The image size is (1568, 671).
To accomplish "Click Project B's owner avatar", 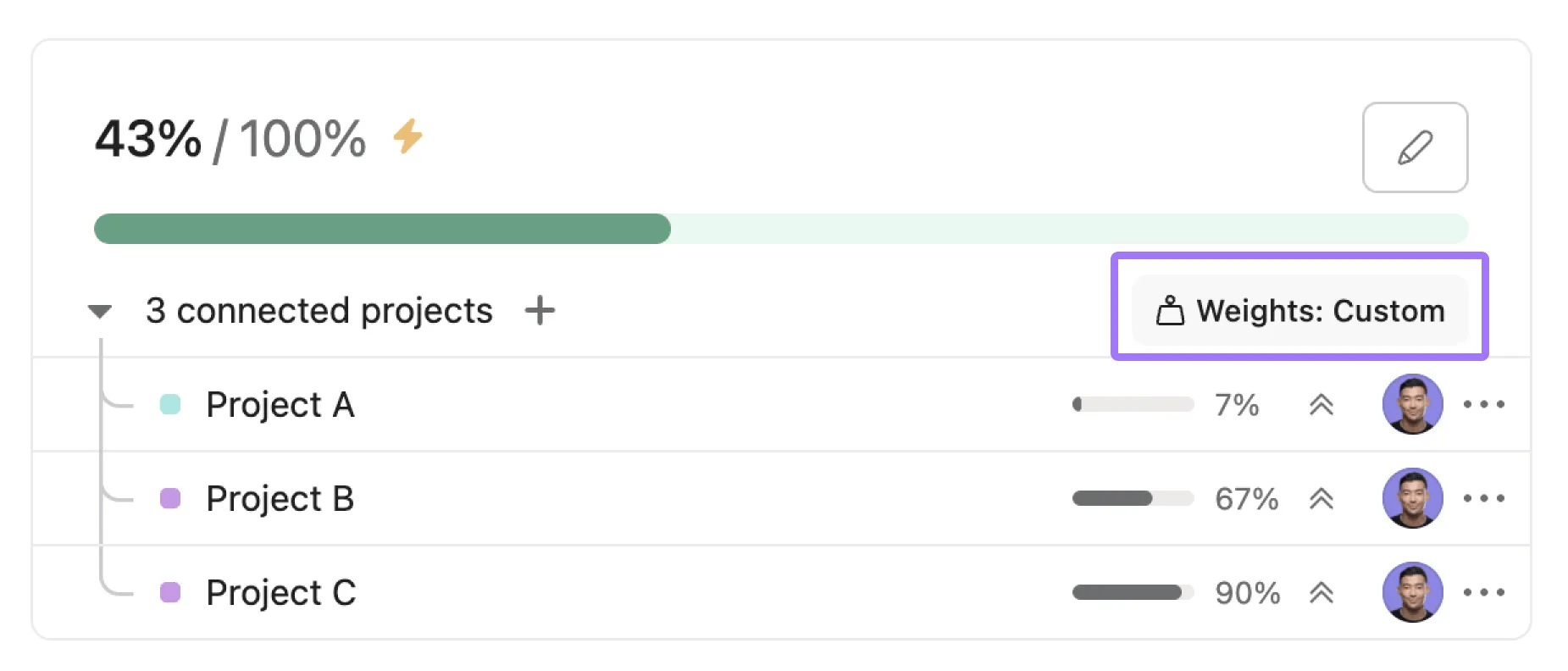I will pos(1412,498).
